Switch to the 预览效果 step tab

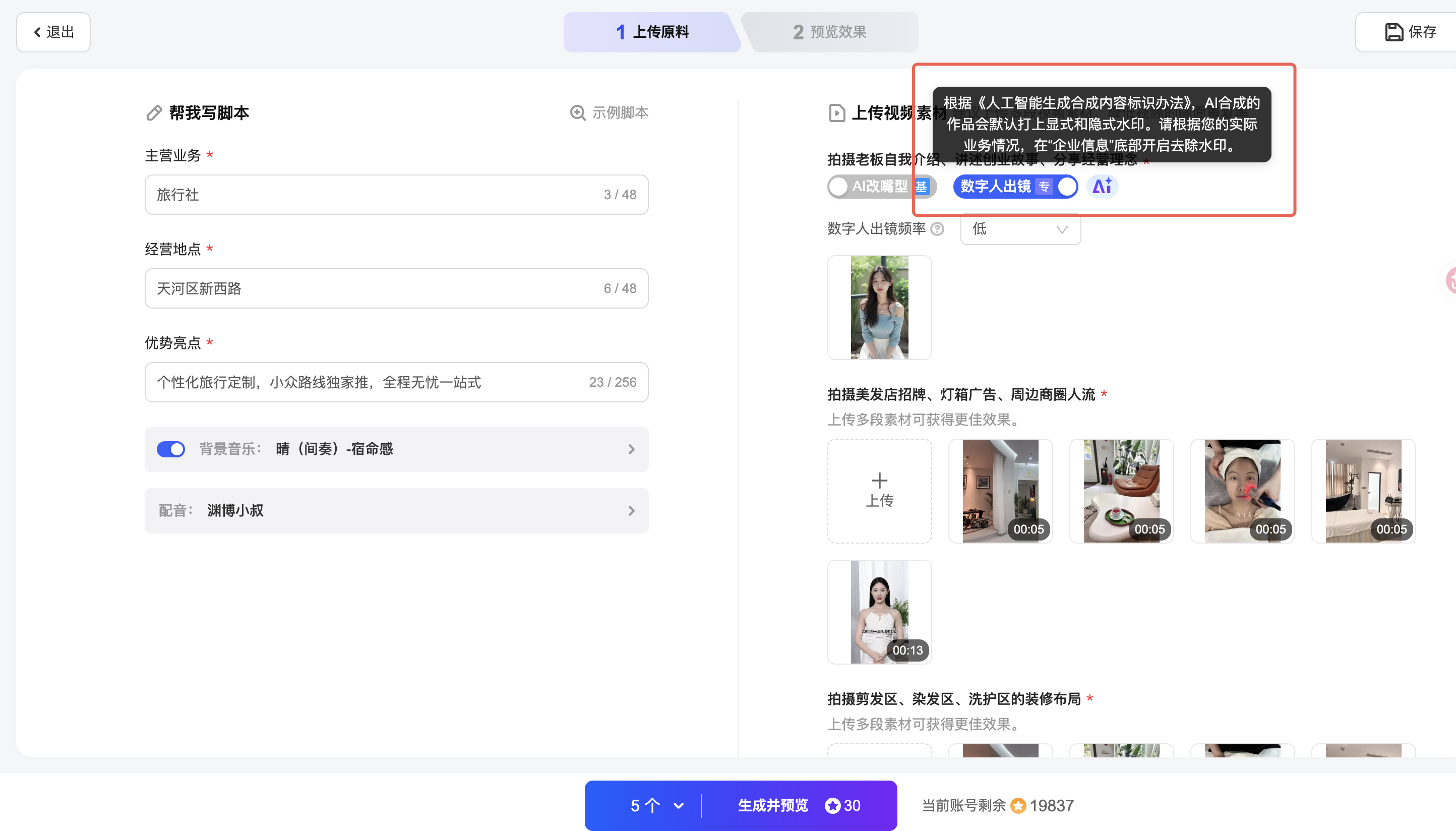coord(830,32)
